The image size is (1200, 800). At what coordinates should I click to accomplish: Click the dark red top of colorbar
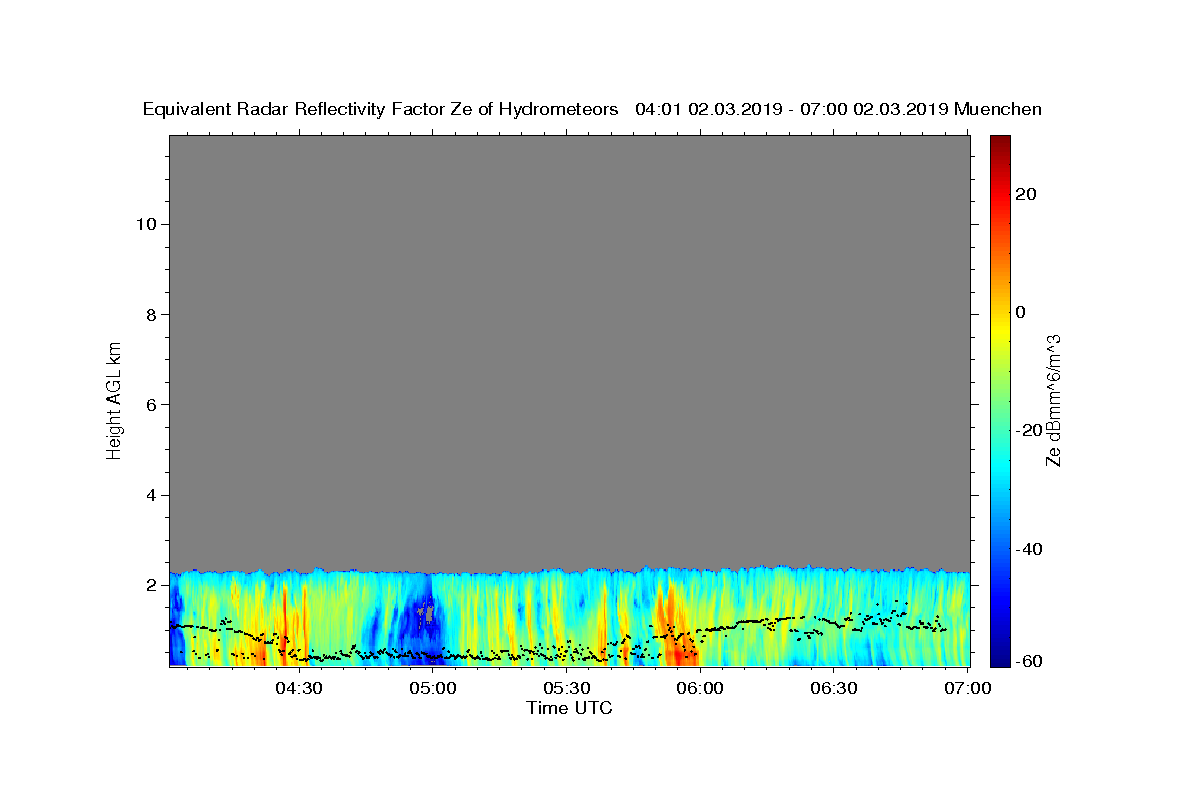tap(1000, 142)
